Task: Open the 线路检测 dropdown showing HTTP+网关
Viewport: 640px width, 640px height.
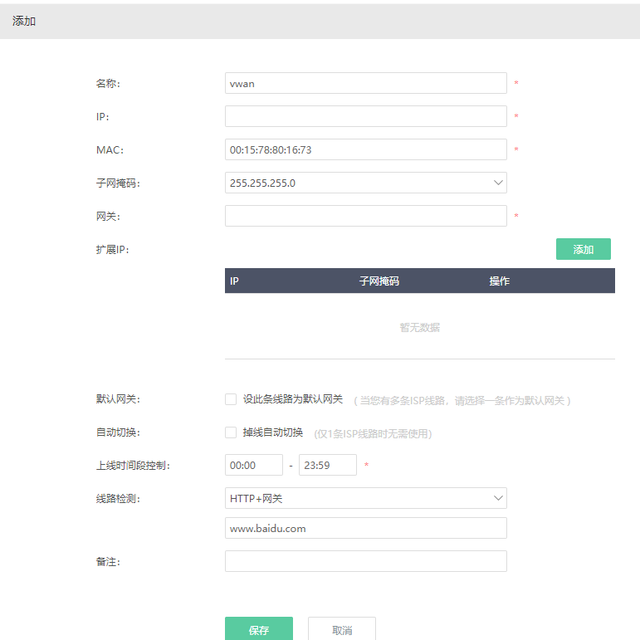Action: click(366, 498)
